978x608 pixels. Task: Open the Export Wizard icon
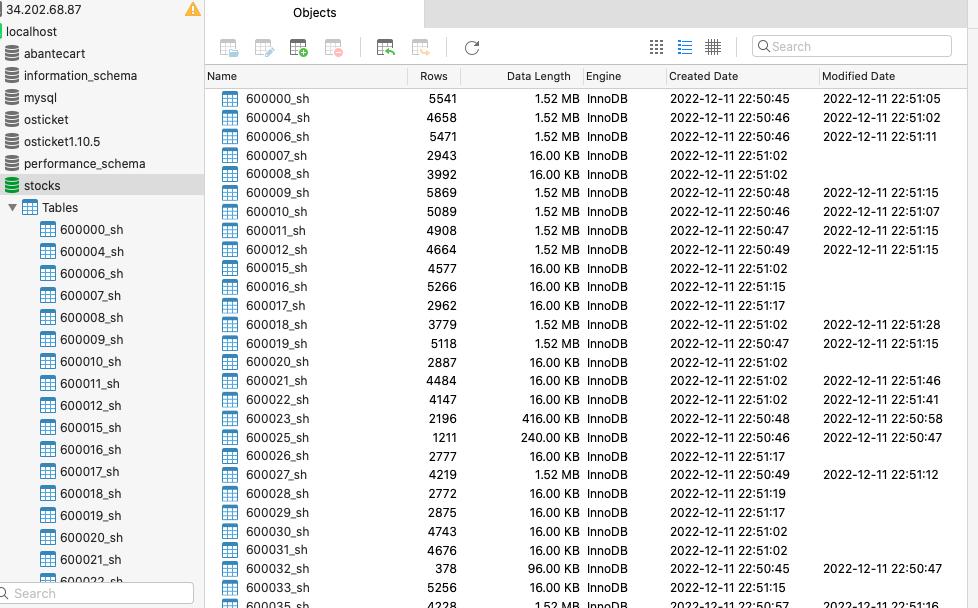click(x=421, y=47)
